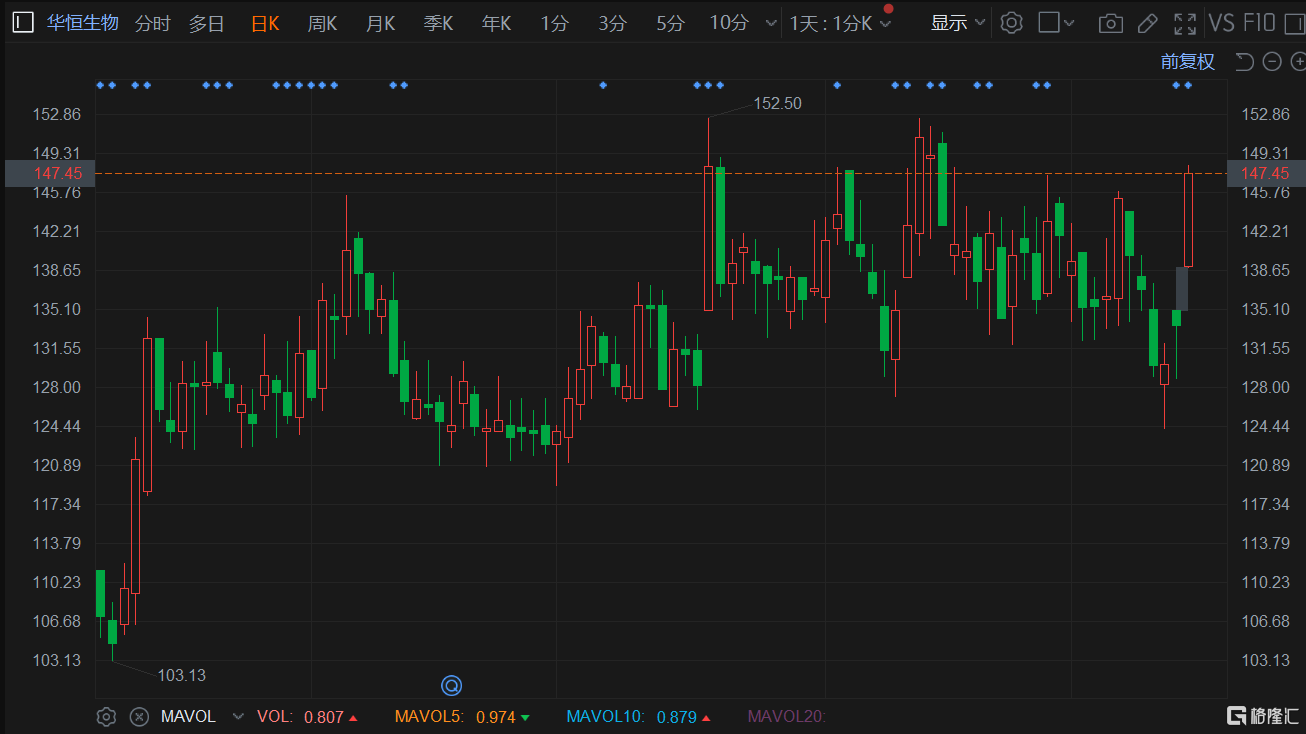Open the 1天:1分K dropdown
The height and width of the screenshot is (734, 1306).
840,23
